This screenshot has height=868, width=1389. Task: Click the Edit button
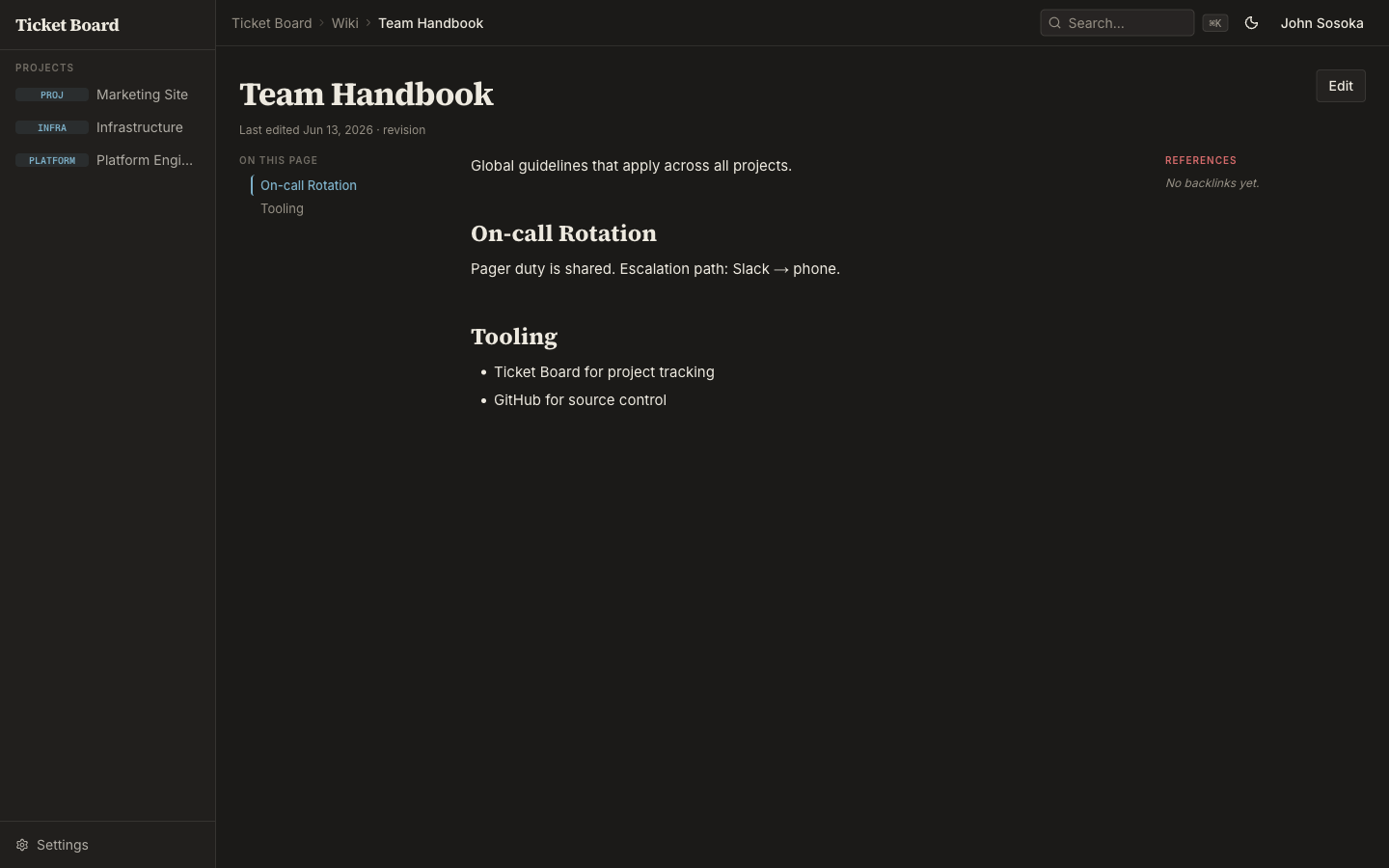(x=1341, y=86)
